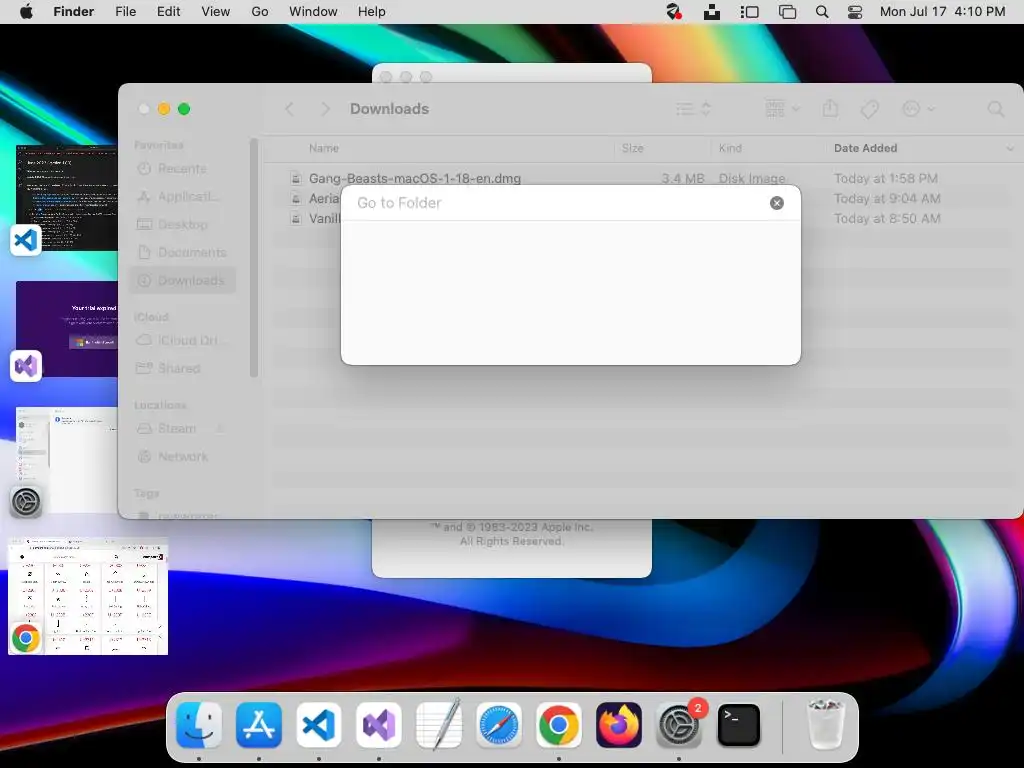Open Shared in Finder sidebar
Viewport: 1024px width, 768px height.
[x=182, y=368]
